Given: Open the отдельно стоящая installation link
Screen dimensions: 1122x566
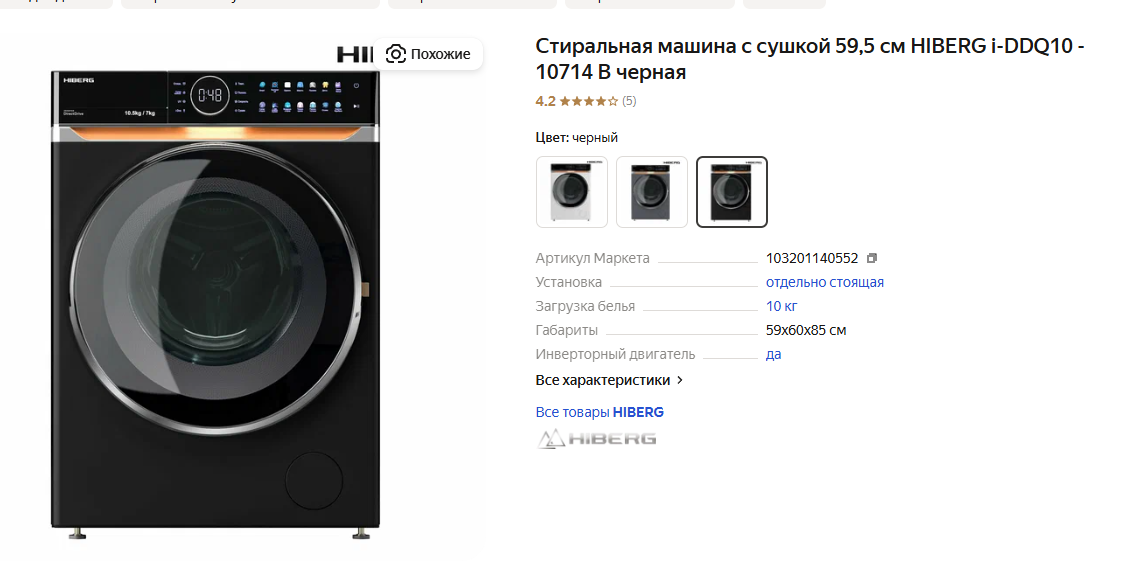Looking at the screenshot, I should click(824, 283).
